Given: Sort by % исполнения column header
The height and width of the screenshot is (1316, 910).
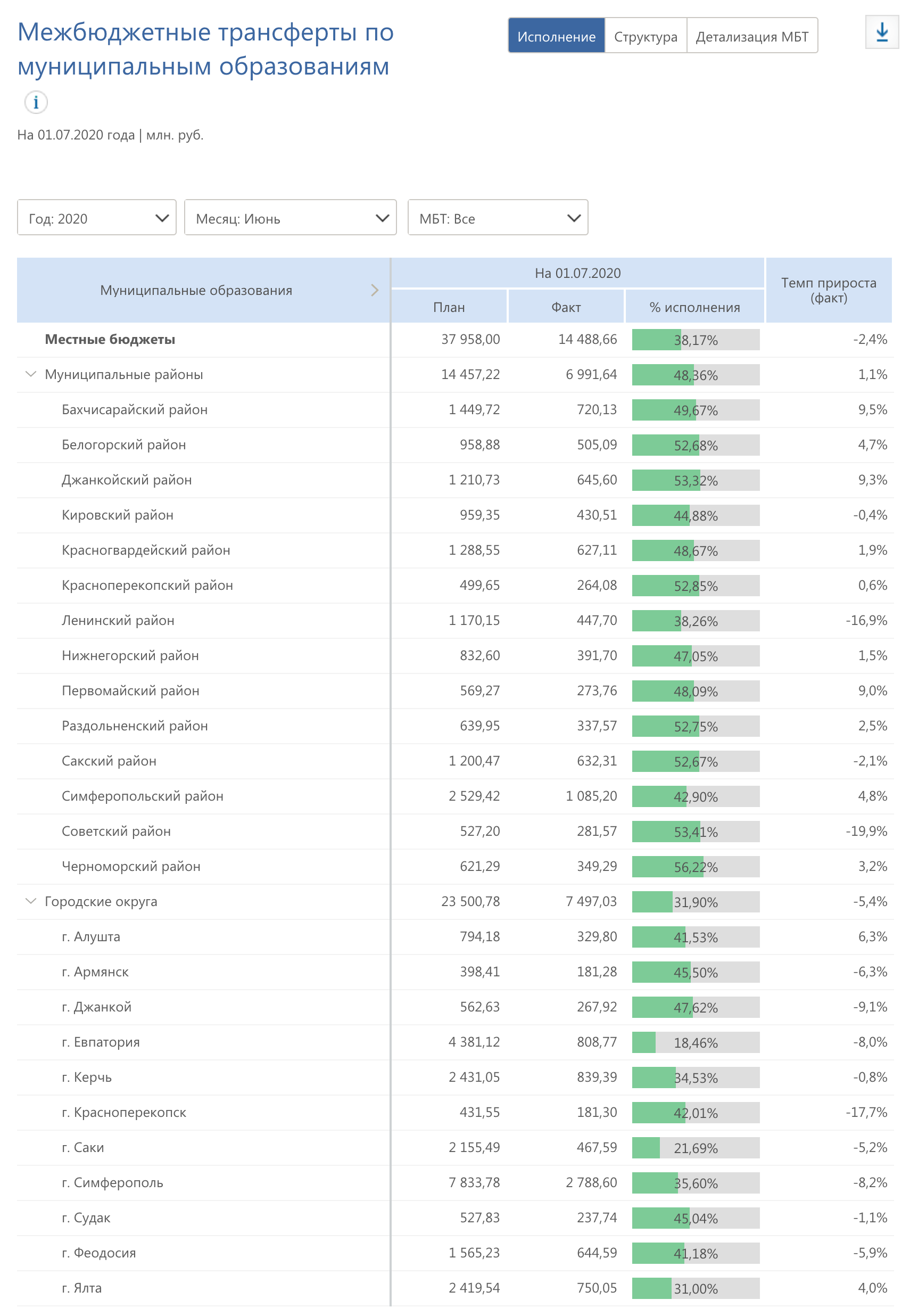Looking at the screenshot, I should coord(694,308).
